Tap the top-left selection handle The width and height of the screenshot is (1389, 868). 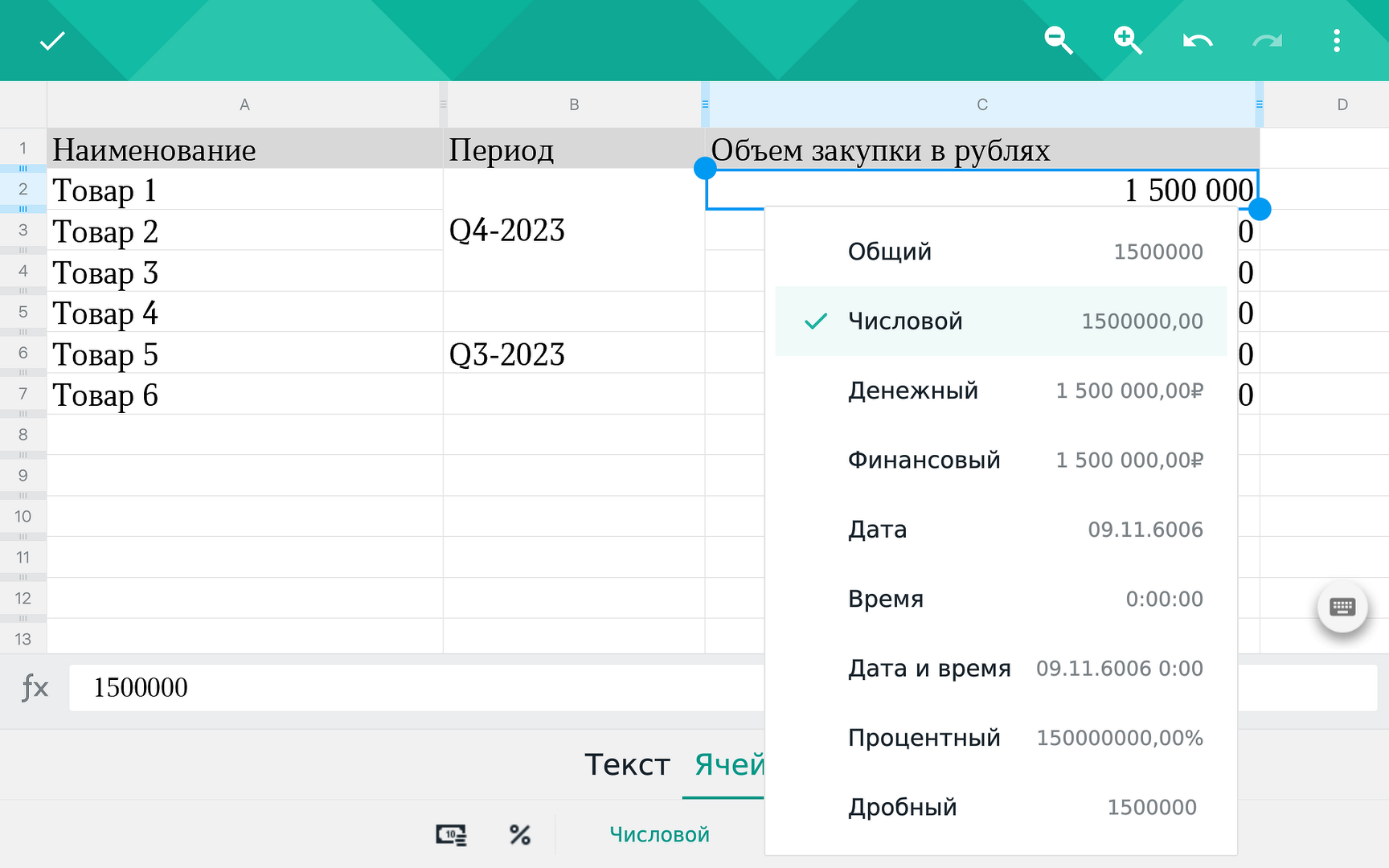click(x=705, y=168)
